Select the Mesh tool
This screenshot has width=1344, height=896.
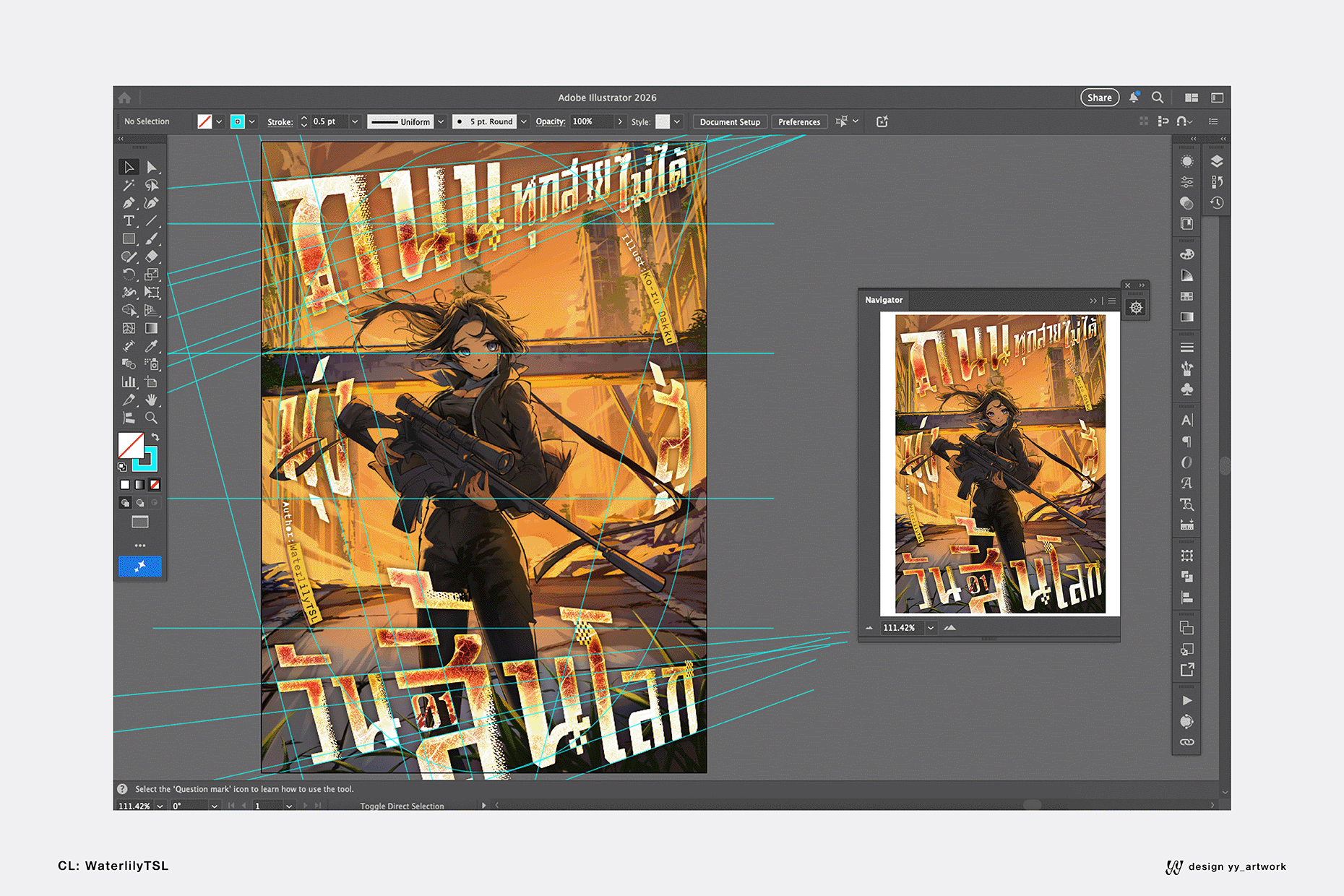(x=129, y=328)
